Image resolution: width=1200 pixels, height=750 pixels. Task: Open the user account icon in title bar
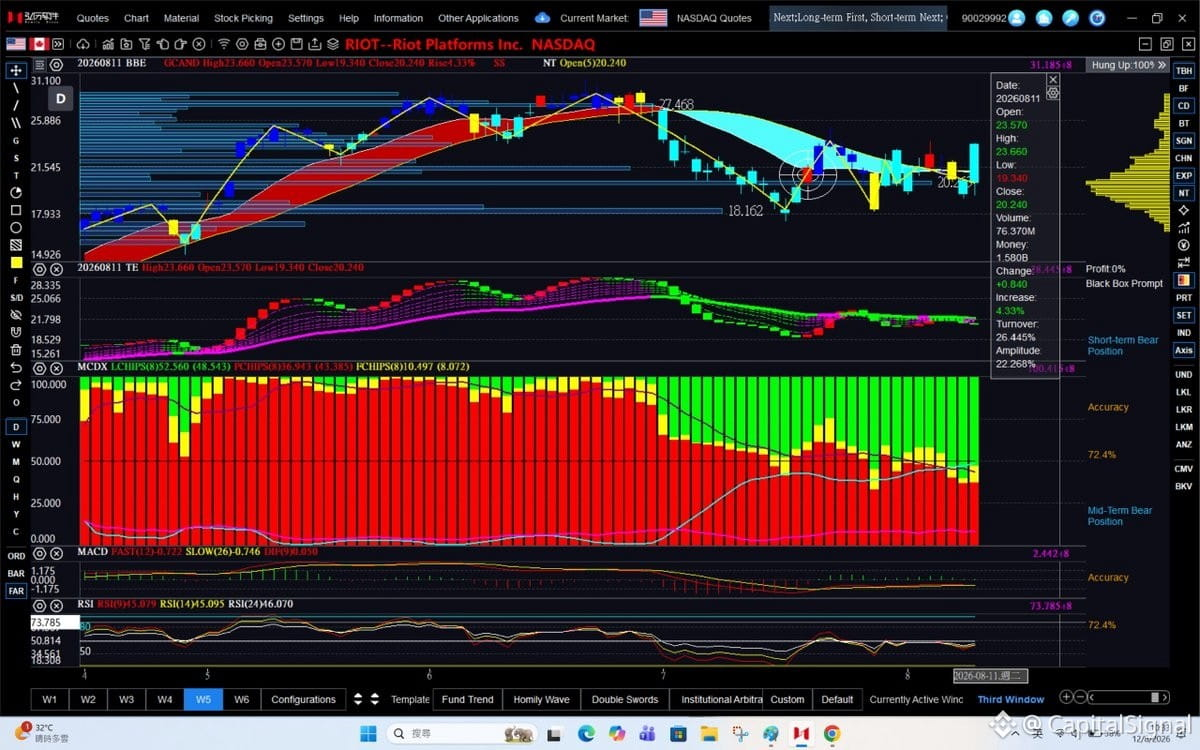[1017, 18]
